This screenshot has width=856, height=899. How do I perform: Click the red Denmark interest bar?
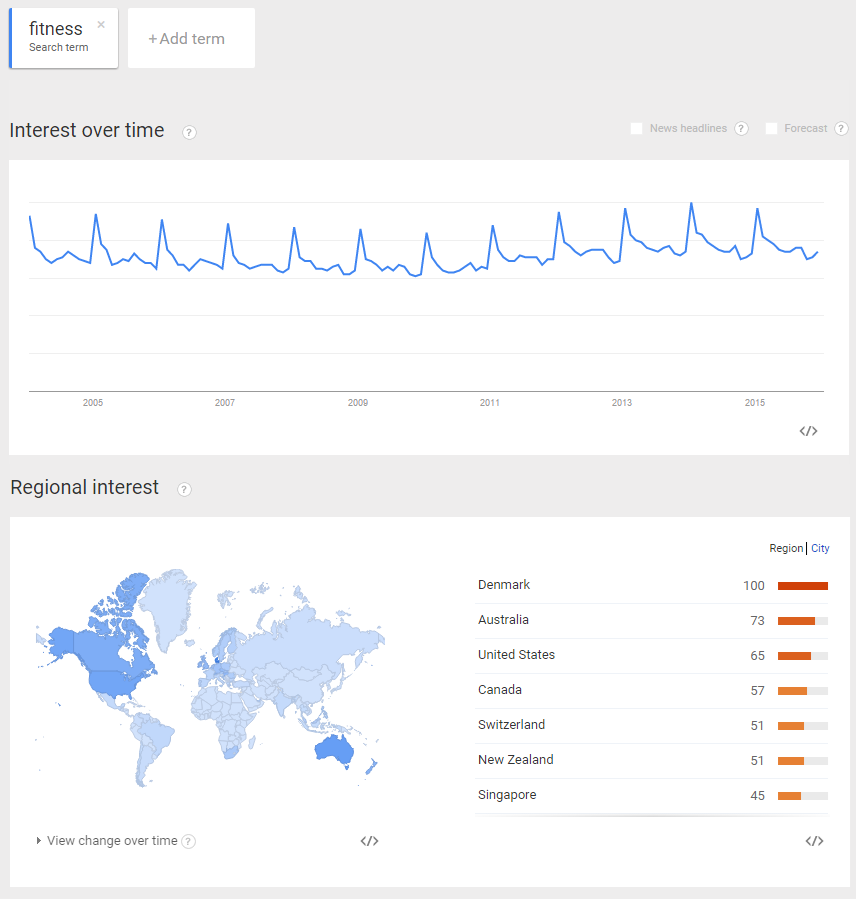[x=802, y=586]
